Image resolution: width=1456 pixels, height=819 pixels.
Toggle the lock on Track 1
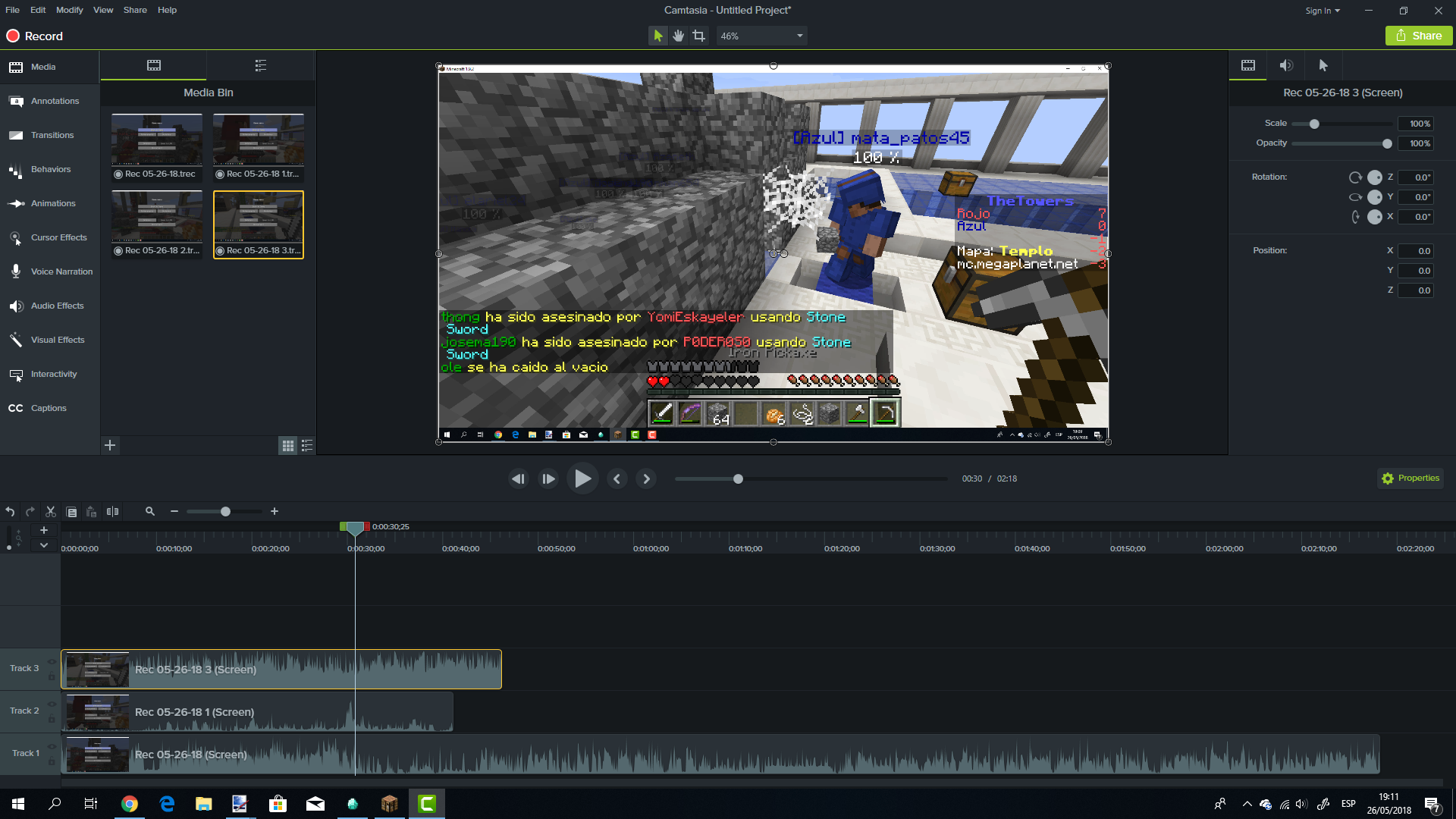coord(52,761)
